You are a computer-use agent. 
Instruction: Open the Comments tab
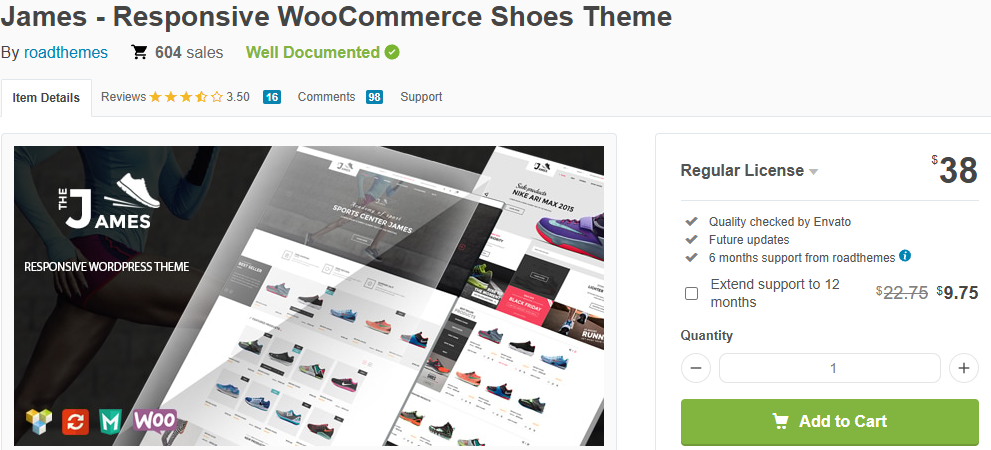(326, 97)
